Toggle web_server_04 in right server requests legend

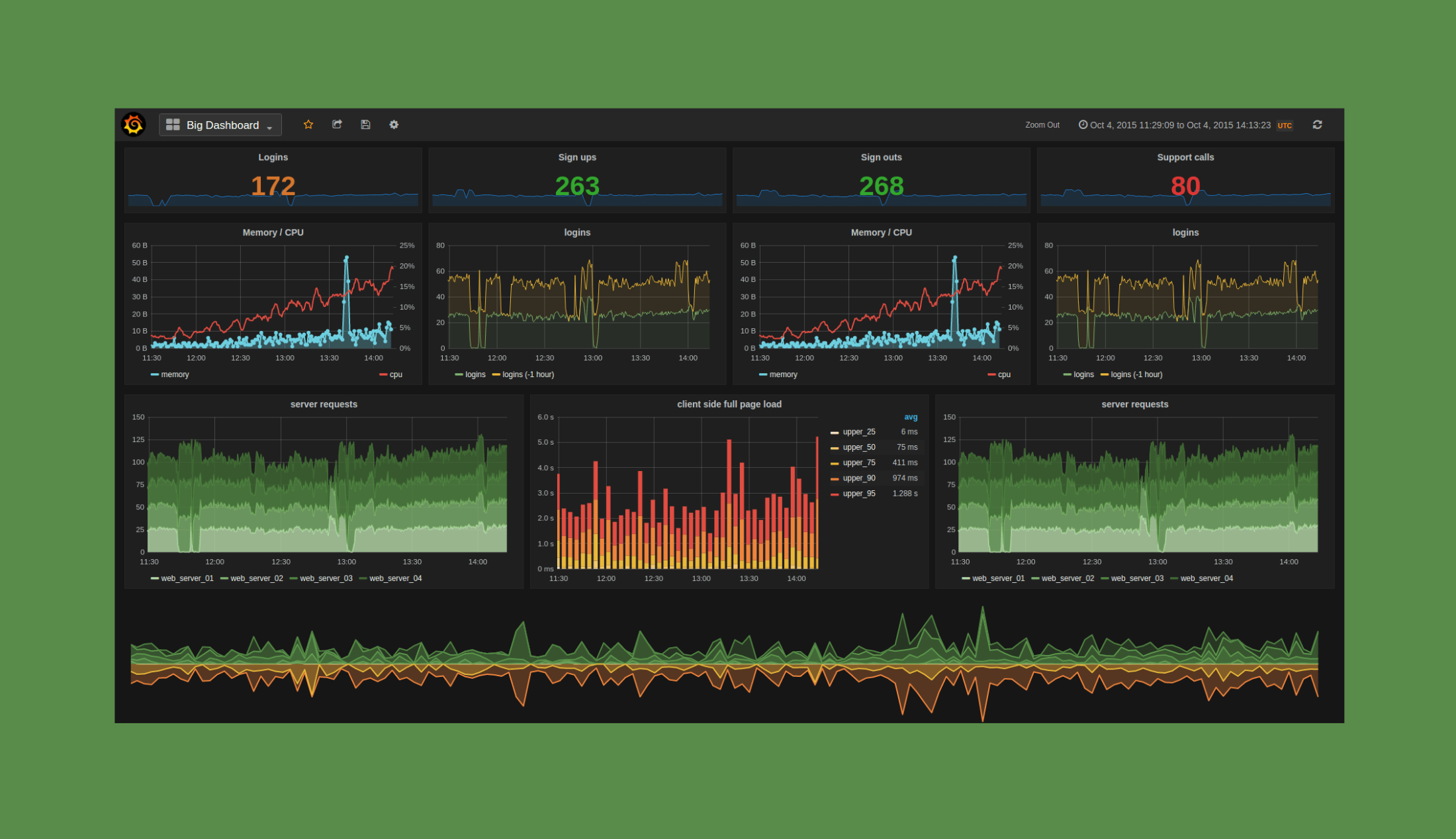coord(1202,578)
